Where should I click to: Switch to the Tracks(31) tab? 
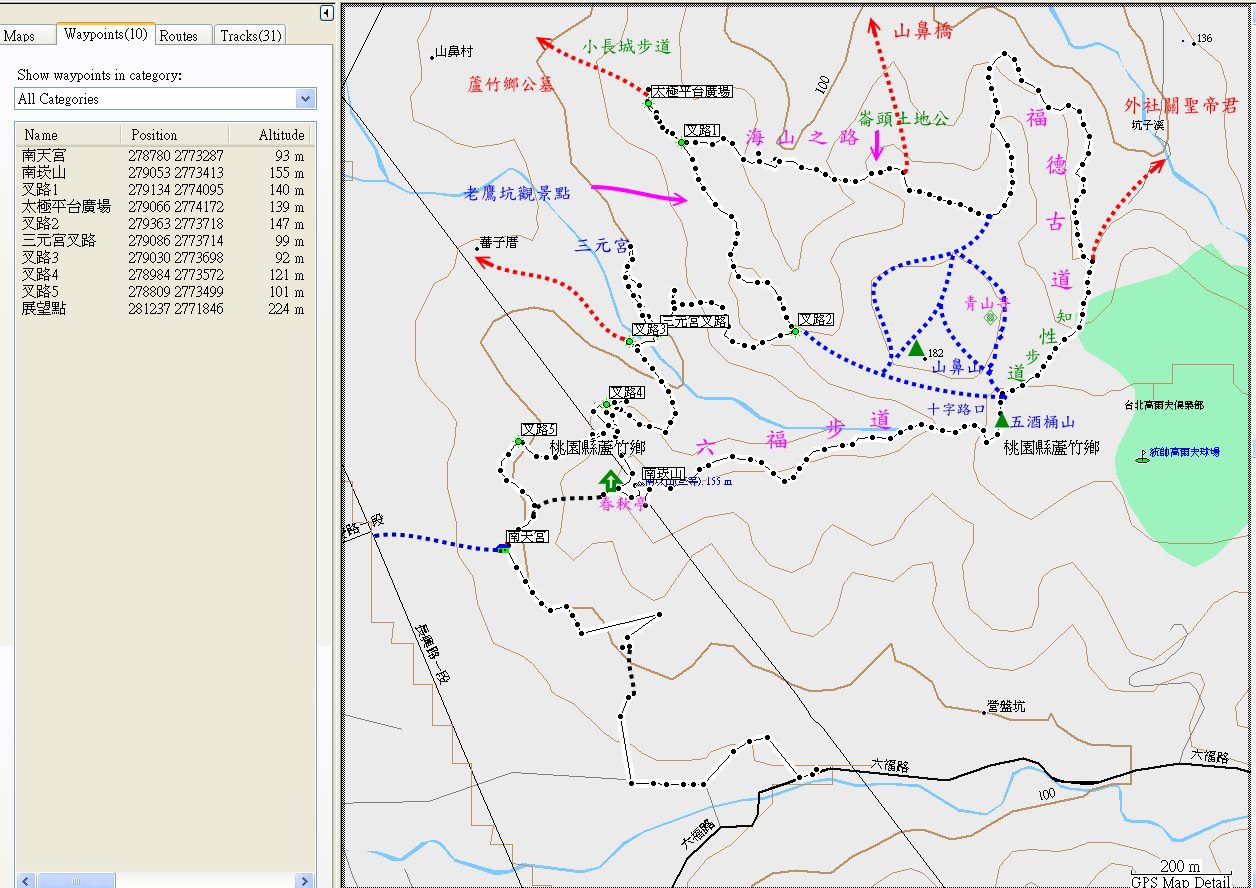coord(251,36)
